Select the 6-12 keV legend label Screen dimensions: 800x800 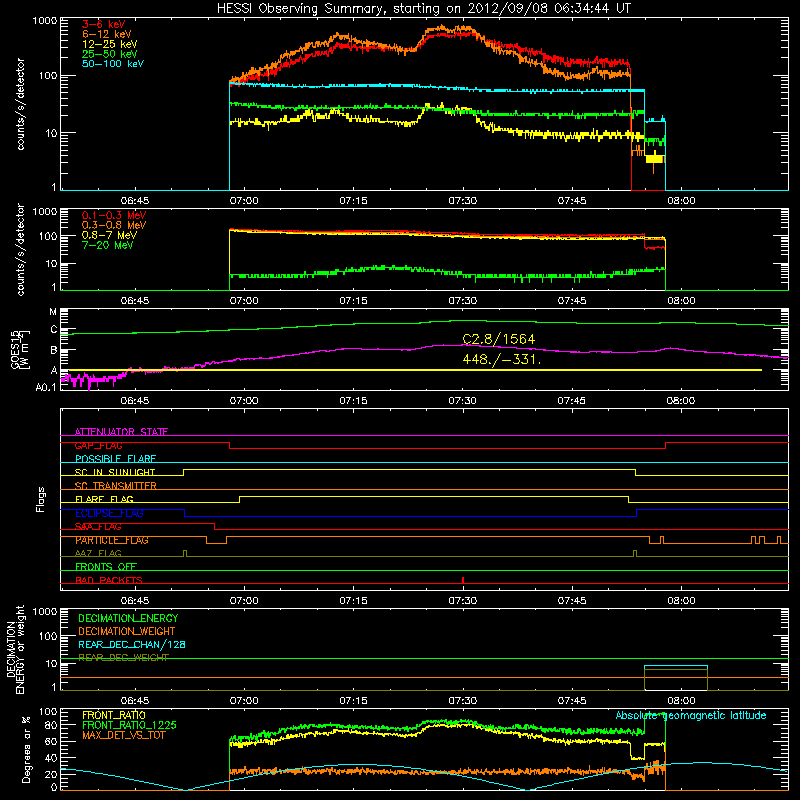coord(107,34)
